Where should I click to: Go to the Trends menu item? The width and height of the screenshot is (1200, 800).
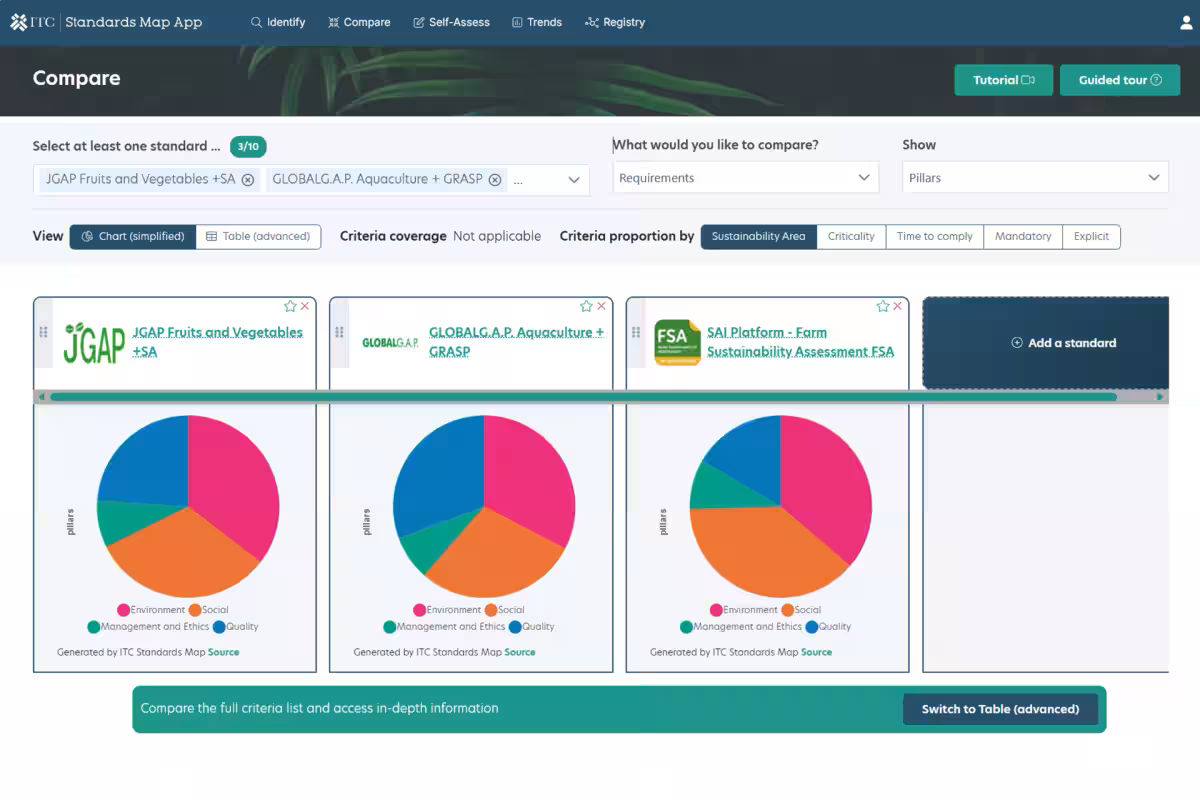536,22
